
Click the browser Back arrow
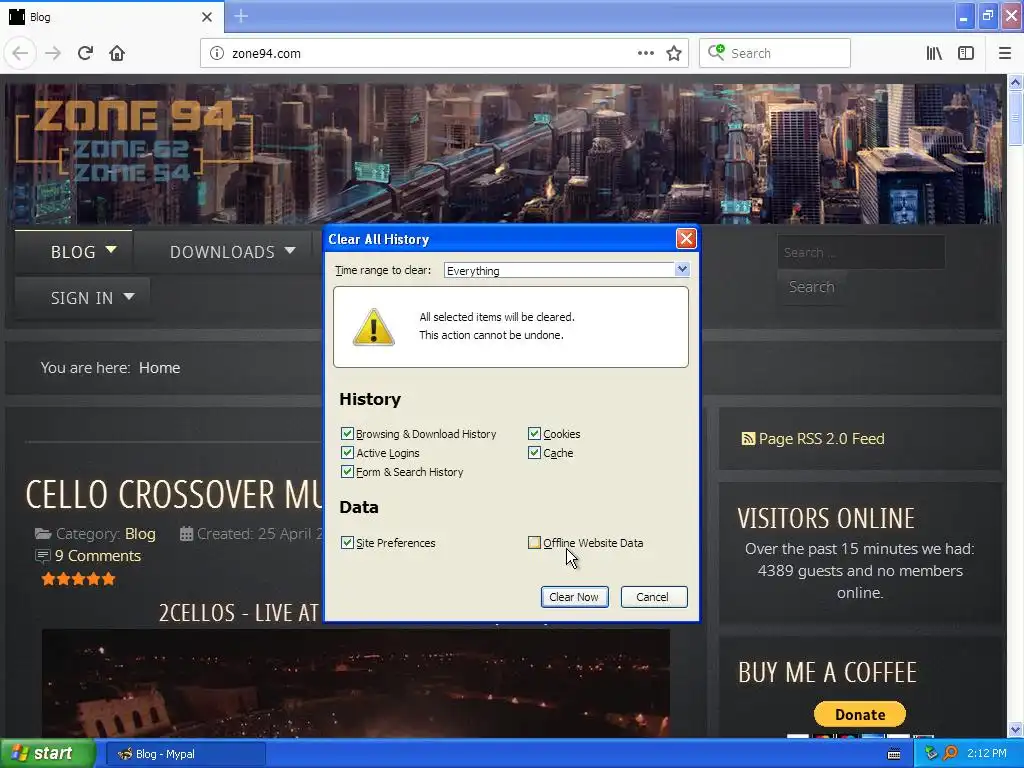point(20,53)
